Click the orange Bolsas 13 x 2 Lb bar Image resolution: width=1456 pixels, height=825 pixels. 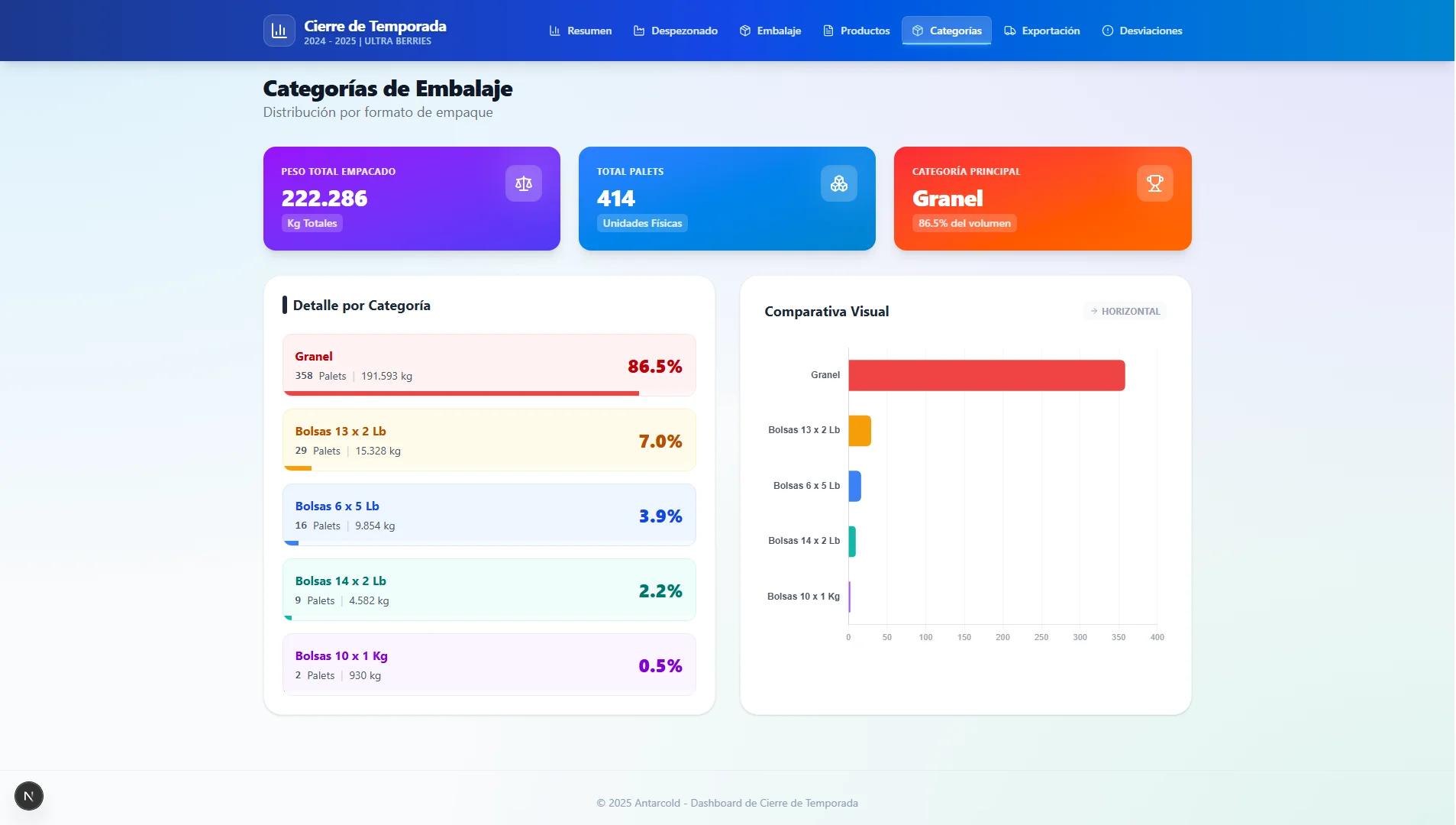click(859, 431)
